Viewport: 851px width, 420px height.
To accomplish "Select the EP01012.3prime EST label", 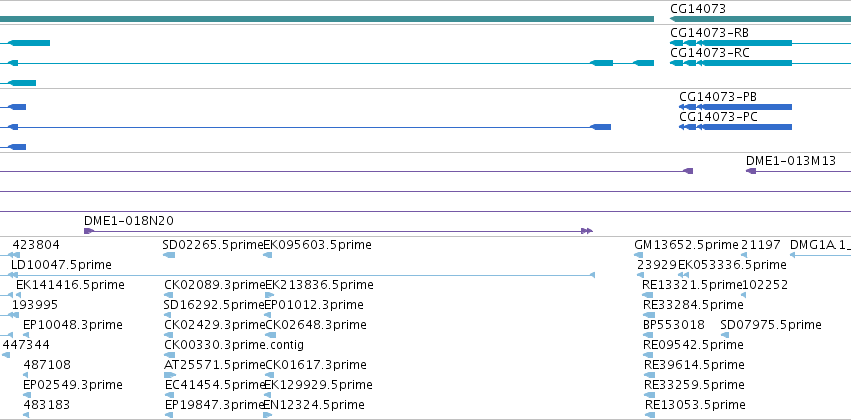I will coord(314,305).
